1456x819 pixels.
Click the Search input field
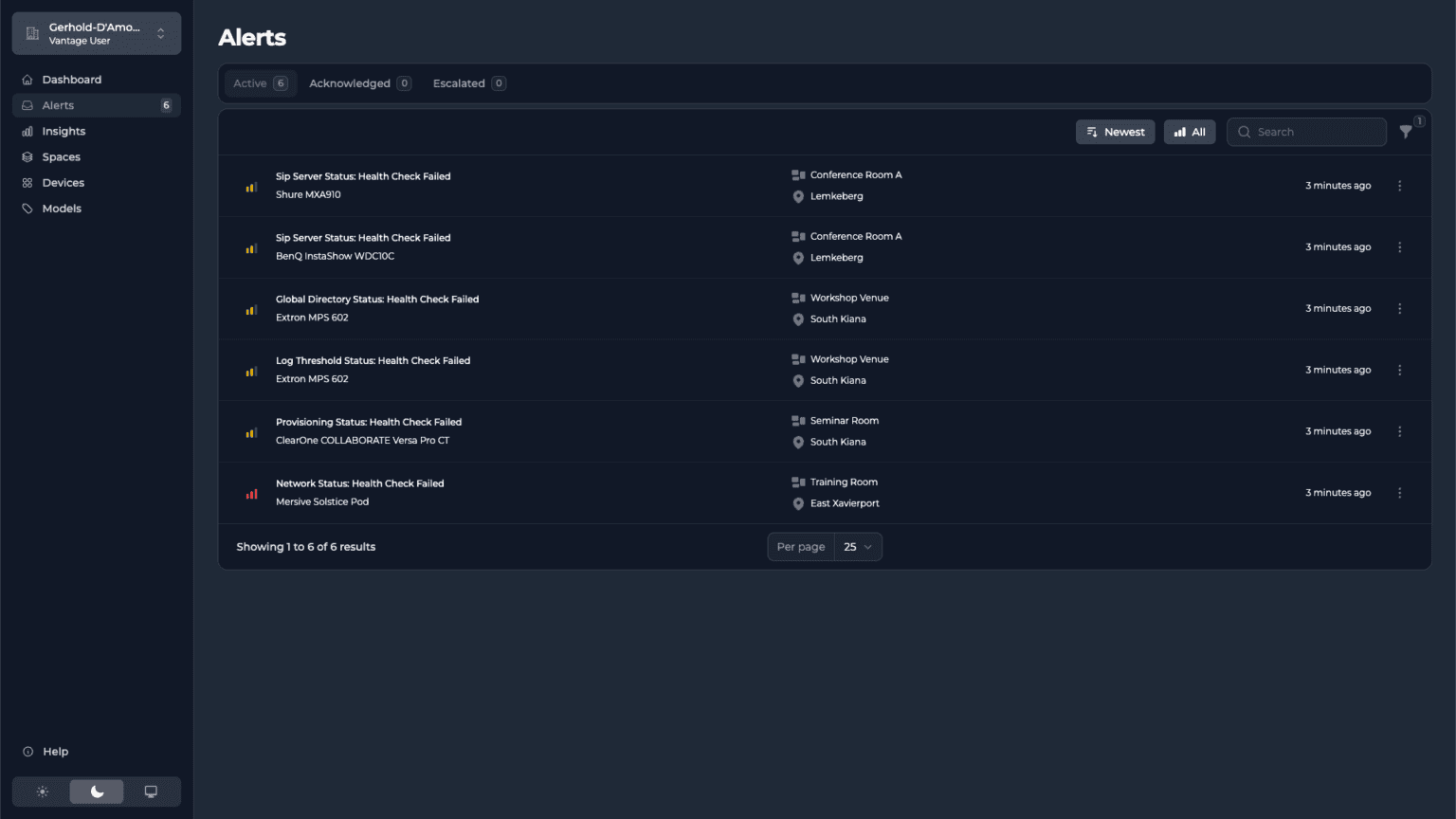(1306, 132)
